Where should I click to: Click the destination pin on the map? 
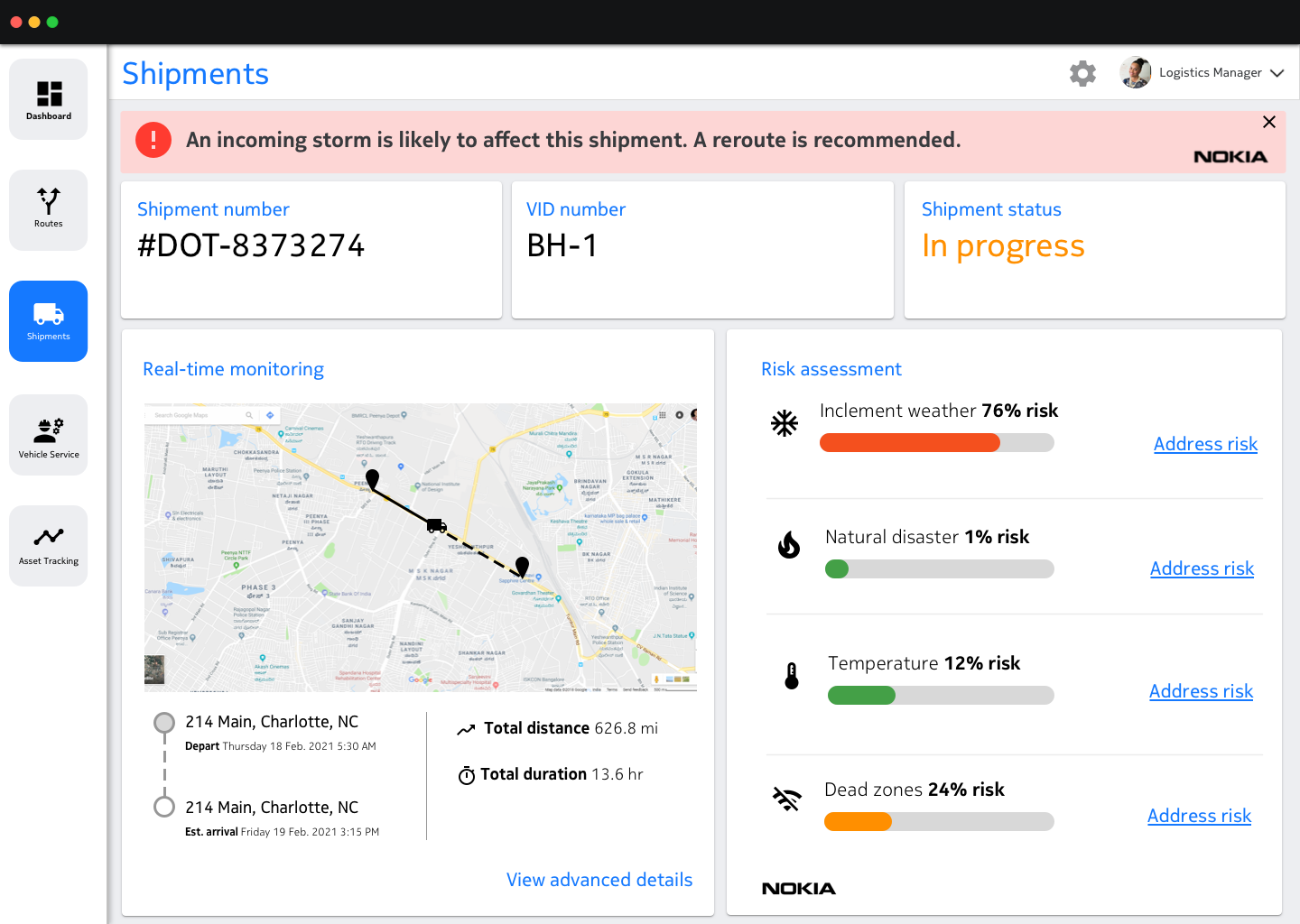[522, 567]
